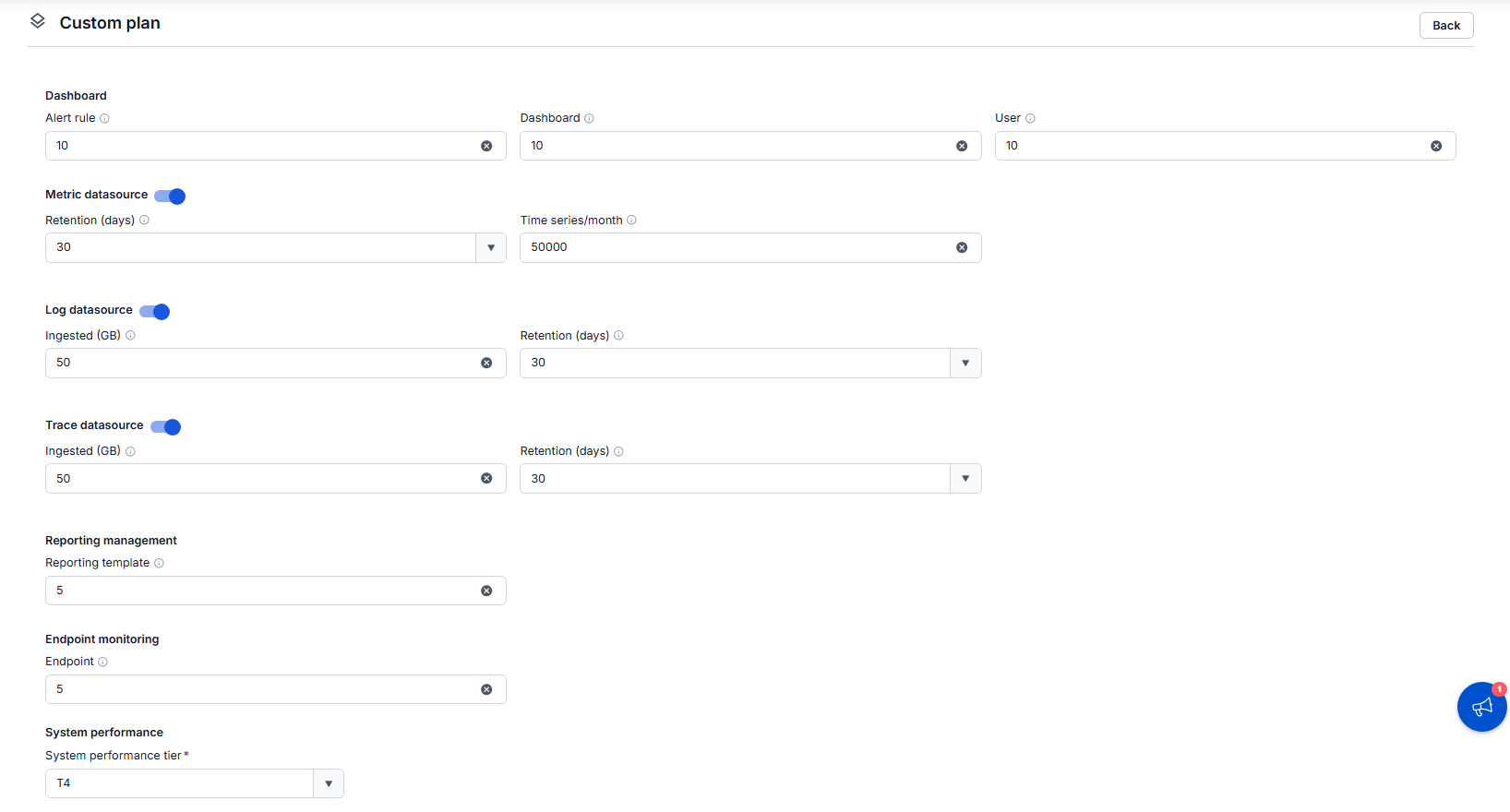Clear the Trace datasource Ingested value
The height and width of the screenshot is (812, 1510).
(x=486, y=478)
